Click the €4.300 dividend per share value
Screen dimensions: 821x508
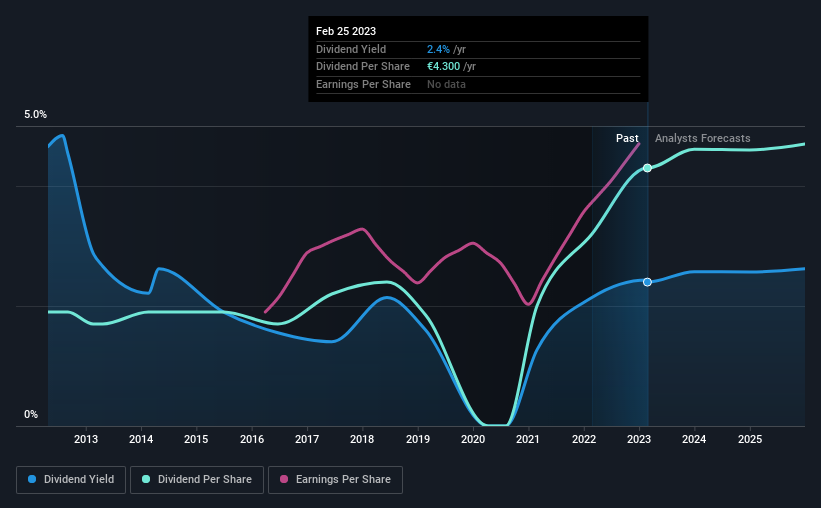pos(443,67)
